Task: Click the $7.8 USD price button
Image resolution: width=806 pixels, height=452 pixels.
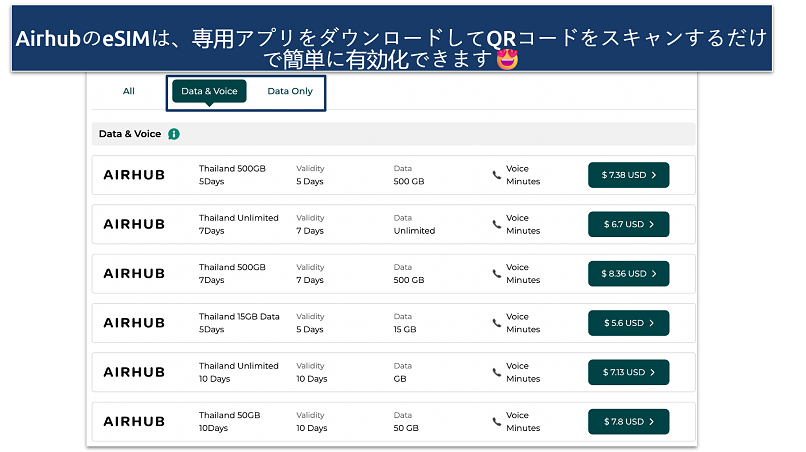Action: coord(628,421)
